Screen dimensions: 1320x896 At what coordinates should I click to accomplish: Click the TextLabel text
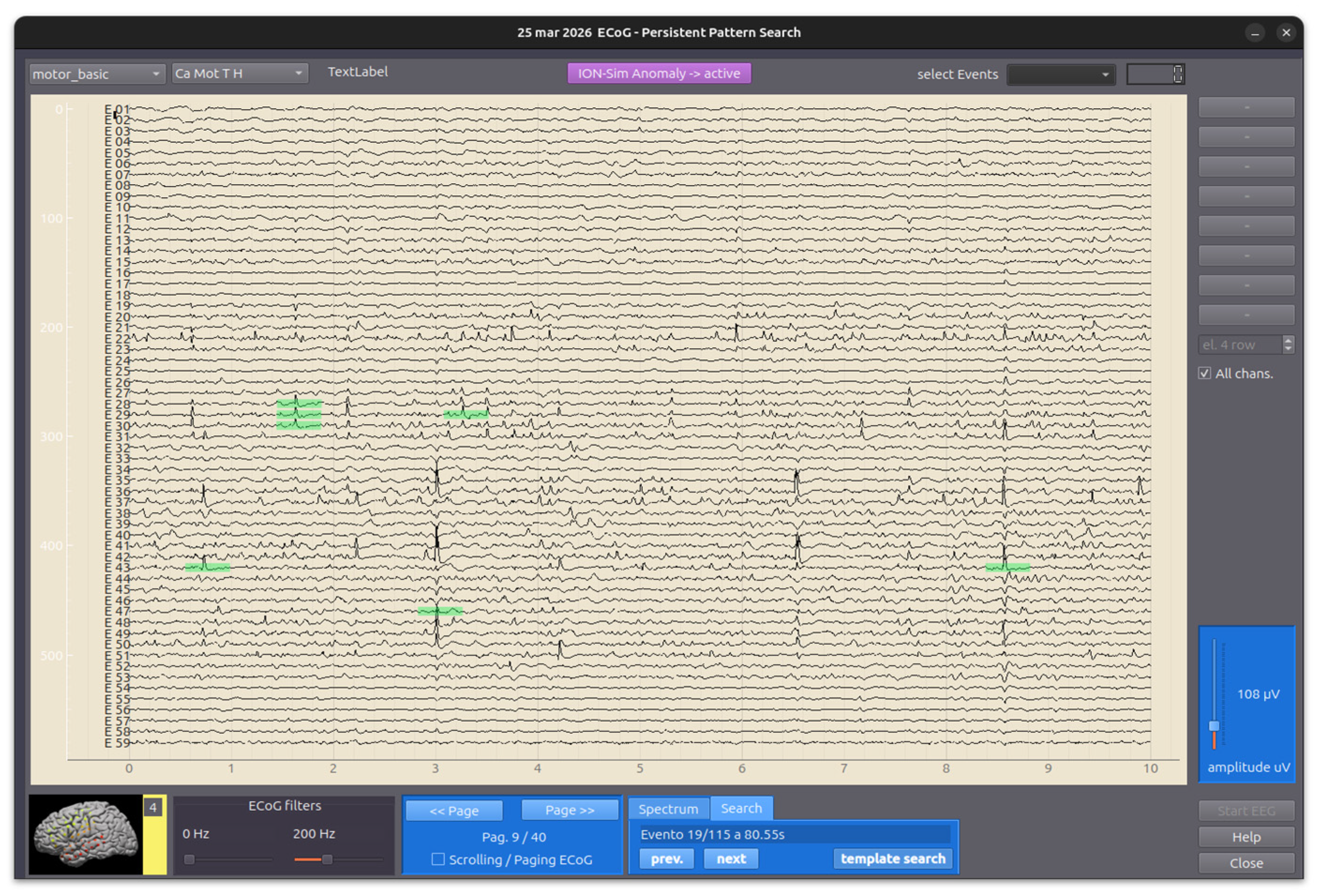[357, 72]
